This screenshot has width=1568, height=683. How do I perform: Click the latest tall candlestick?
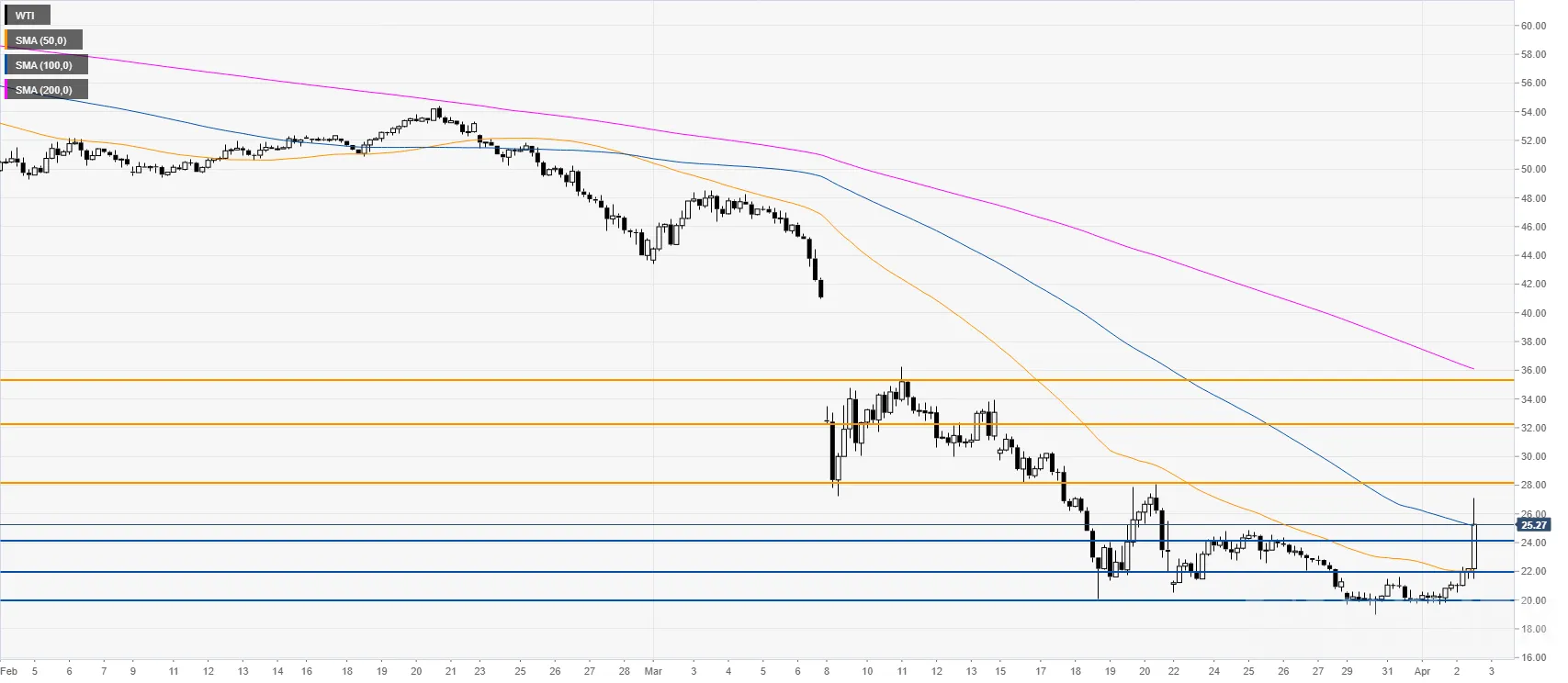[x=1474, y=542]
